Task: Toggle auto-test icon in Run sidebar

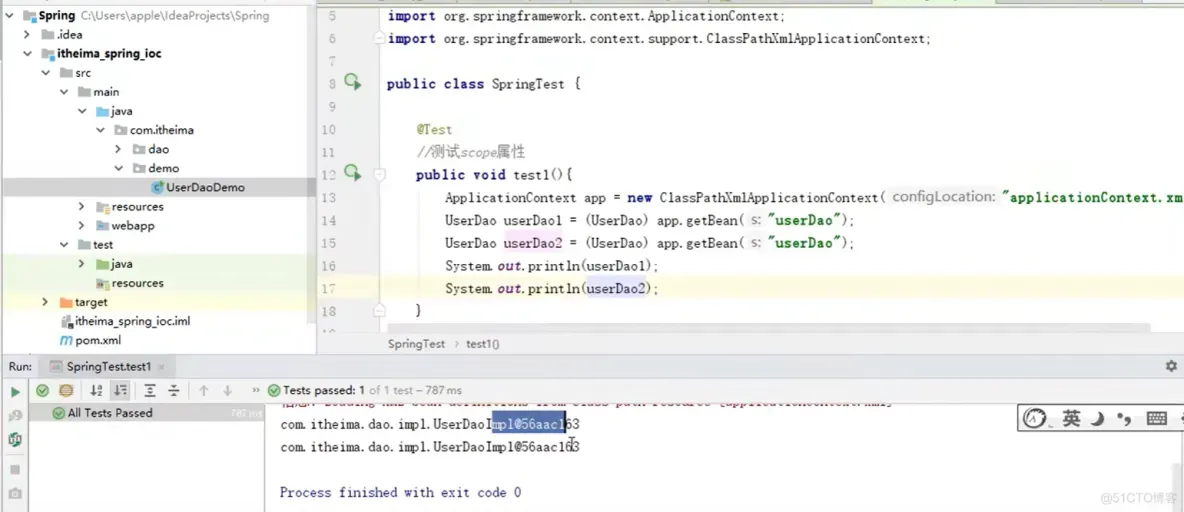Action: point(14,440)
